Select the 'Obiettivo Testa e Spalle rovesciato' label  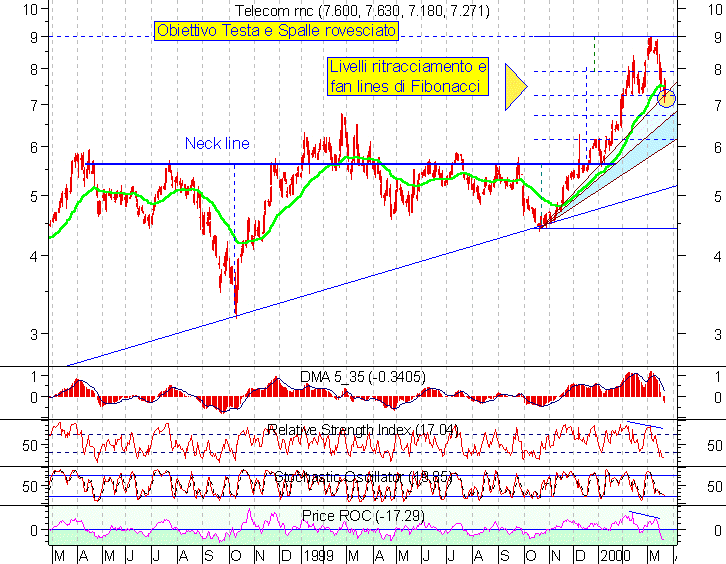click(276, 31)
